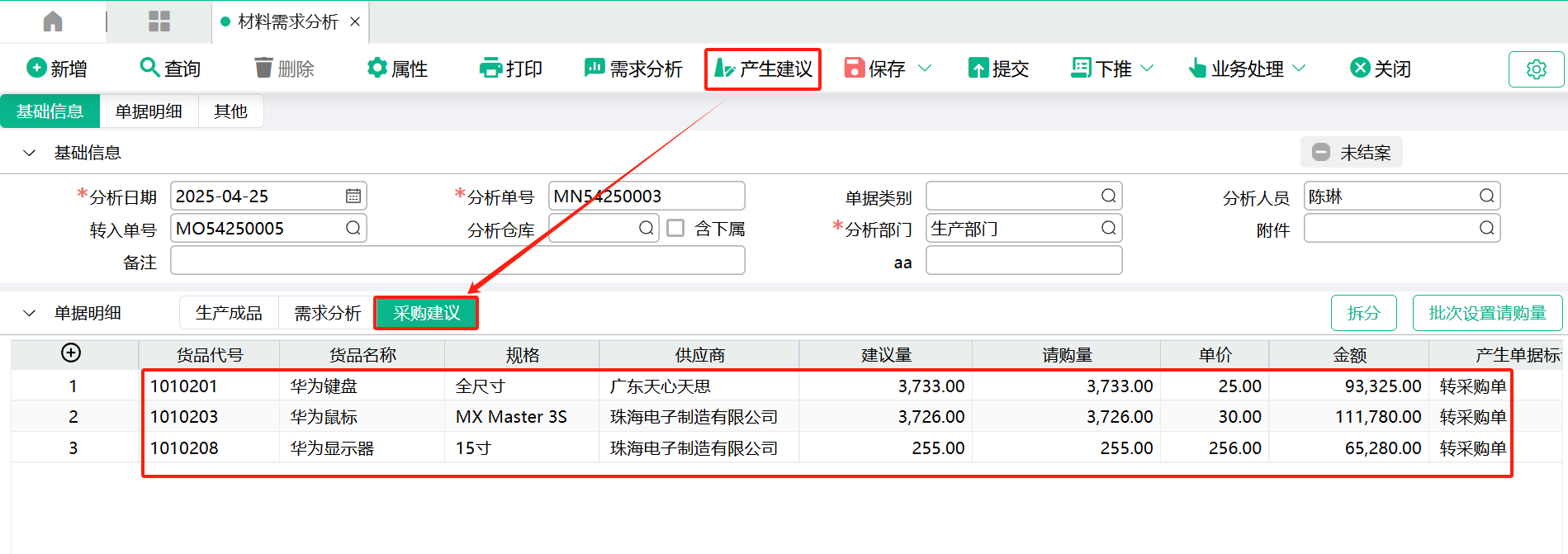The image size is (1568, 554).
Task: Expand the 下推 dropdown arrow
Action: click(x=1147, y=69)
